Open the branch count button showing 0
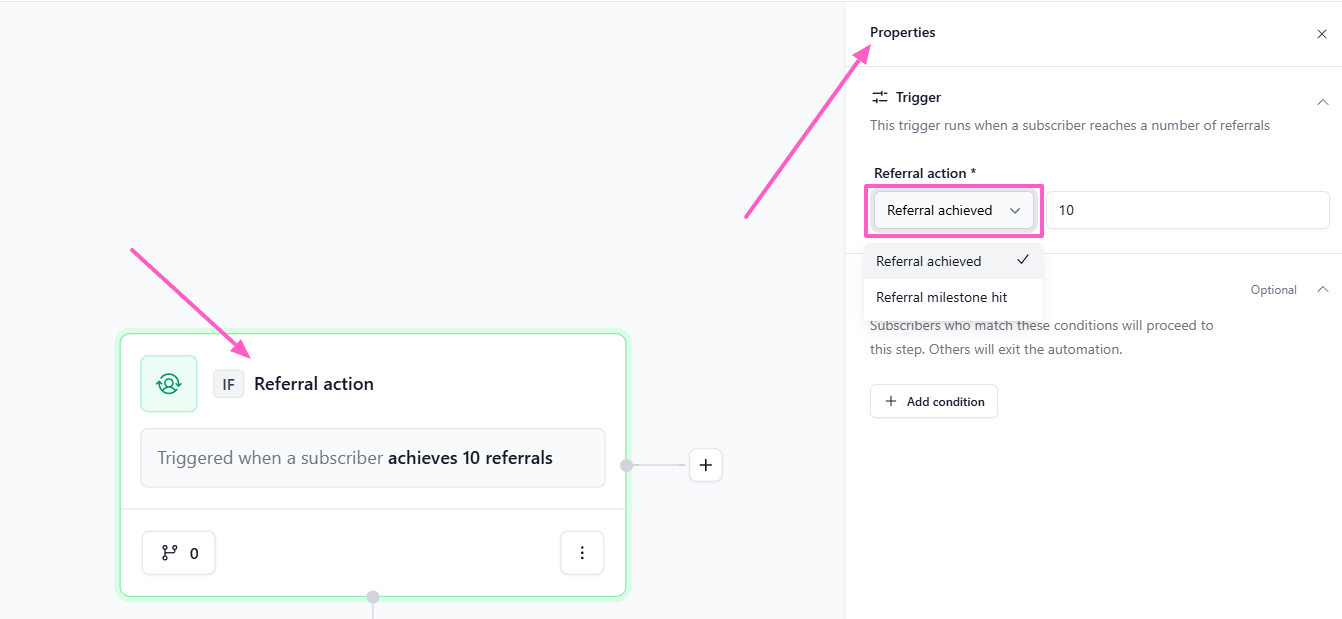The height and width of the screenshot is (619, 1342). pos(179,553)
